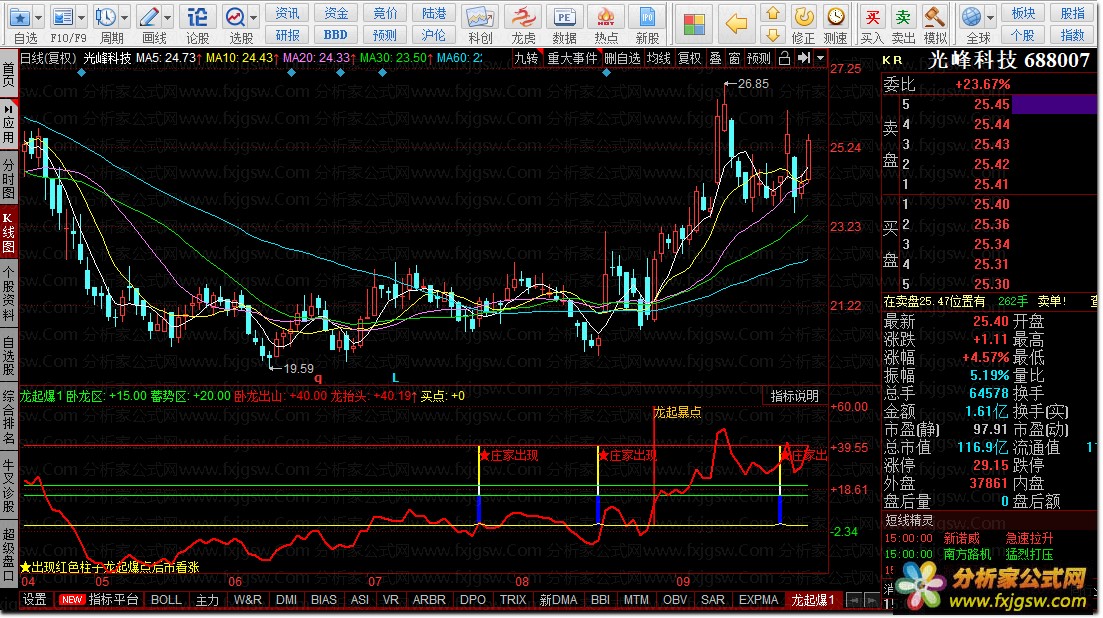Open the 自选 watchlist star icon
1103x618 pixels.
pos(20,17)
